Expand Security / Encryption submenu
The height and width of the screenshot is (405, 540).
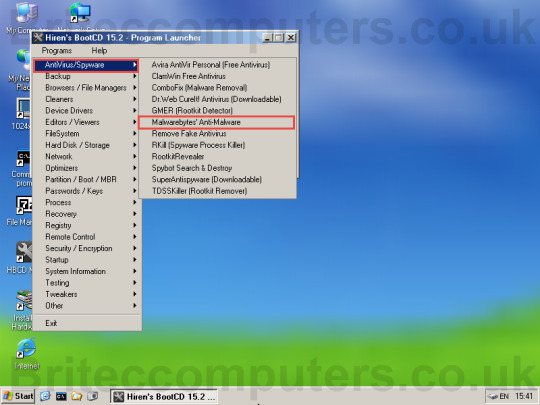pos(86,248)
